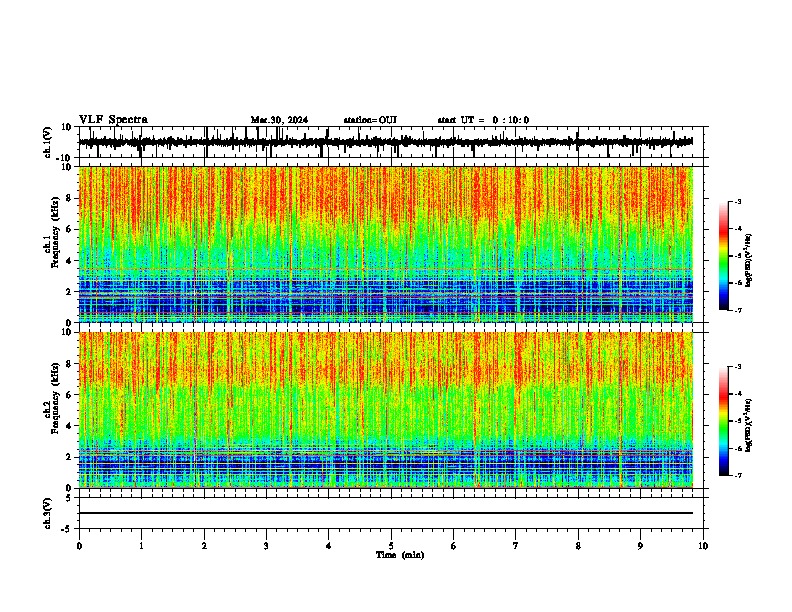The width and height of the screenshot is (792, 612).
Task: Click the ch.1 voltage waveform trace
Action: 386,142
